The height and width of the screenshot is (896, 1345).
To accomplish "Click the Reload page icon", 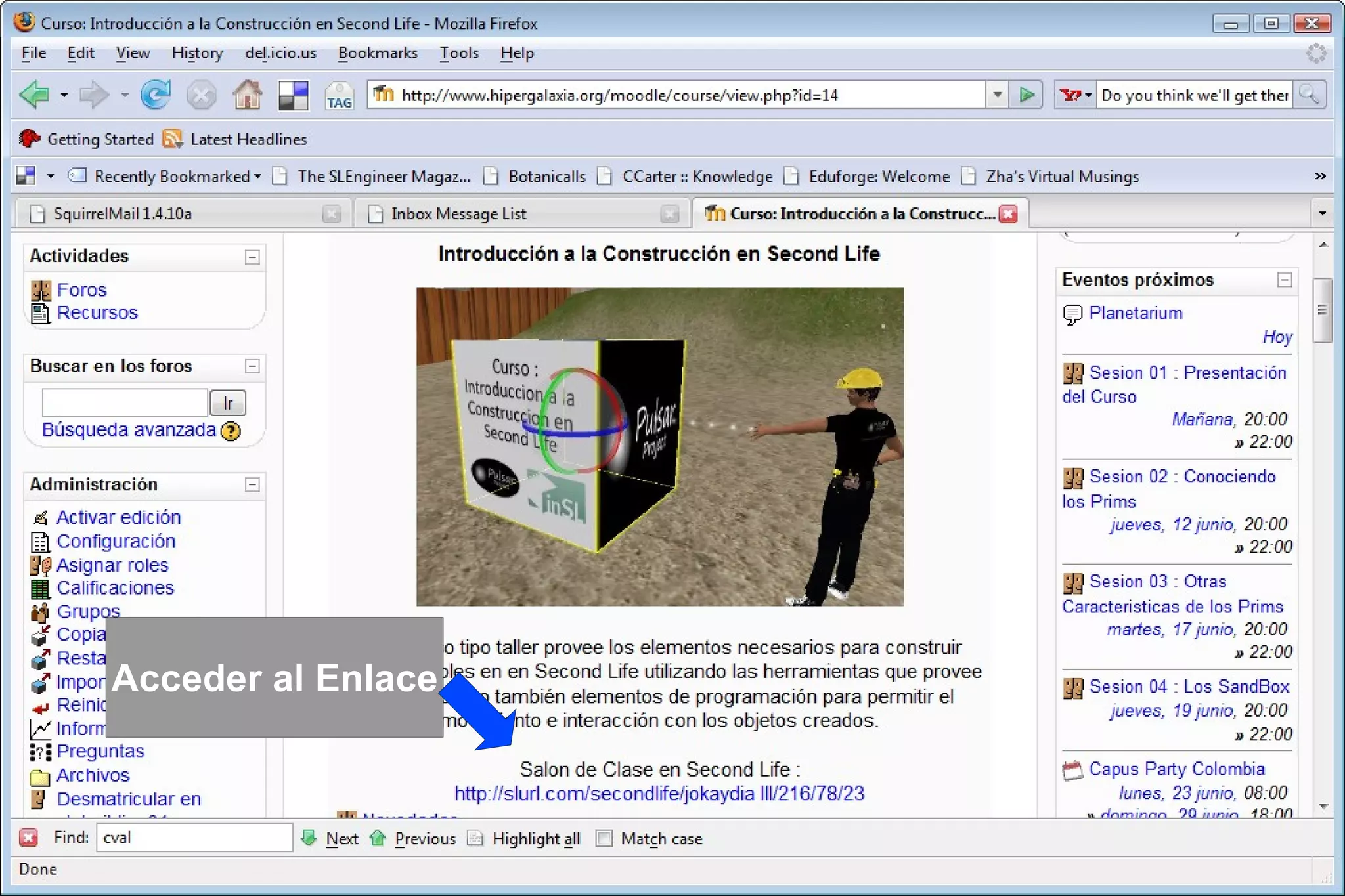I will (156, 95).
